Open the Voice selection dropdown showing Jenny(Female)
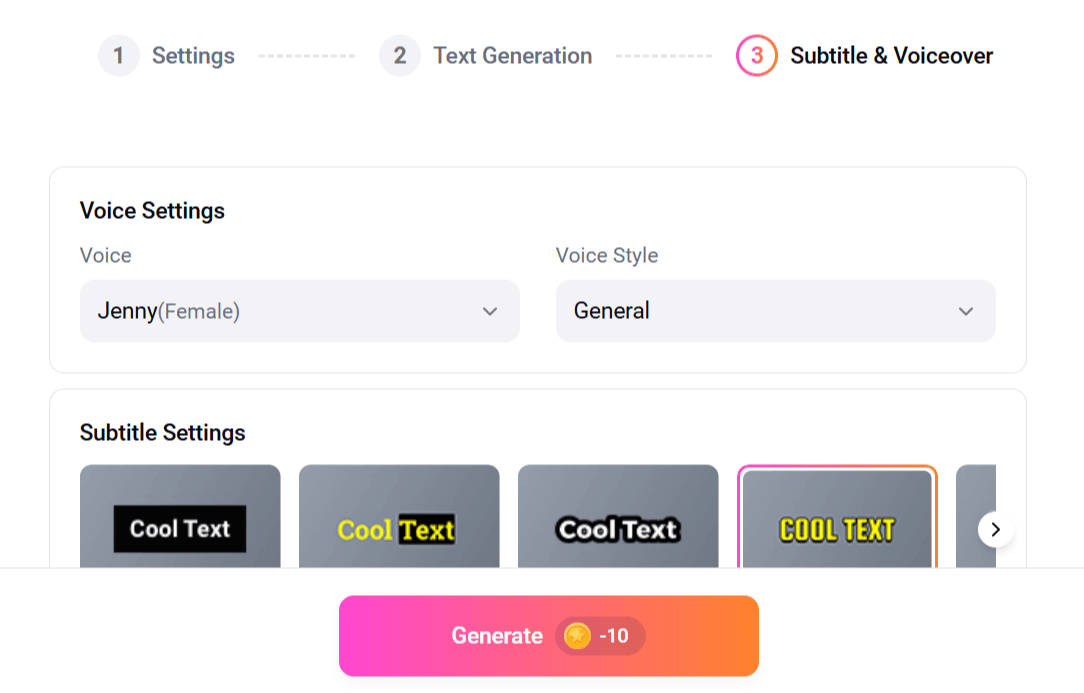This screenshot has width=1084, height=693. click(300, 311)
